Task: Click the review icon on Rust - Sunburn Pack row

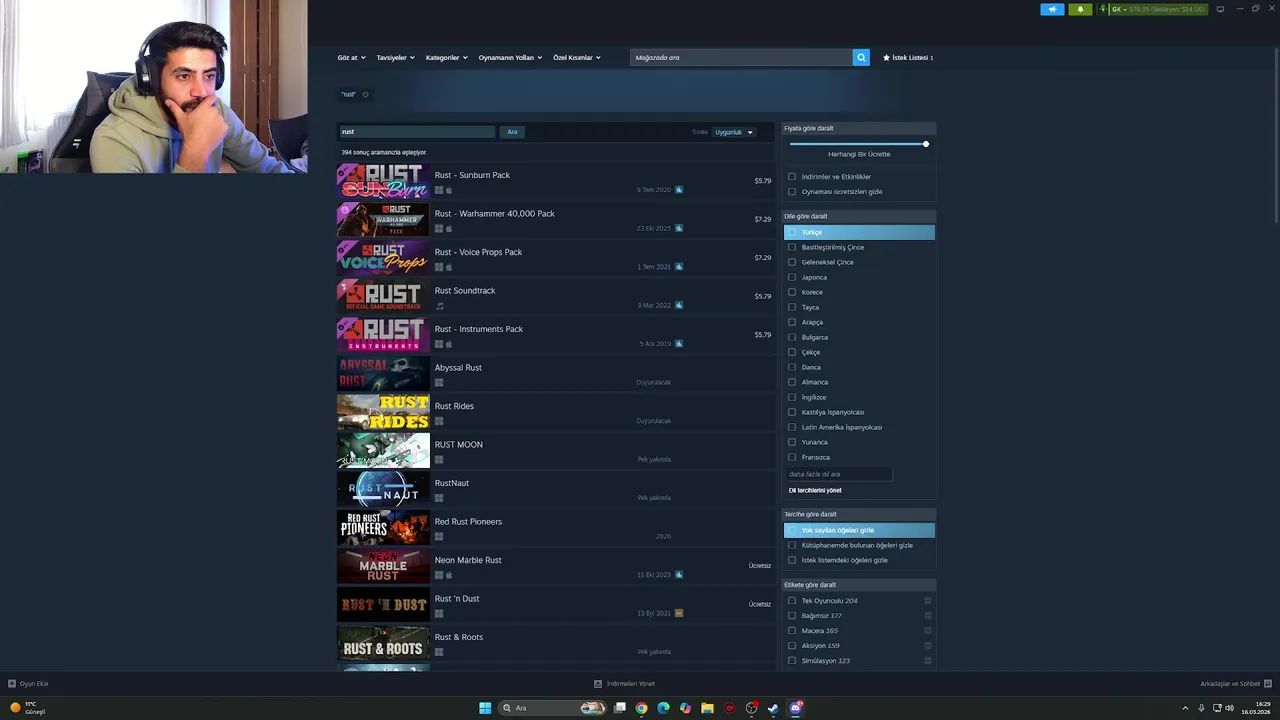Action: [x=679, y=189]
